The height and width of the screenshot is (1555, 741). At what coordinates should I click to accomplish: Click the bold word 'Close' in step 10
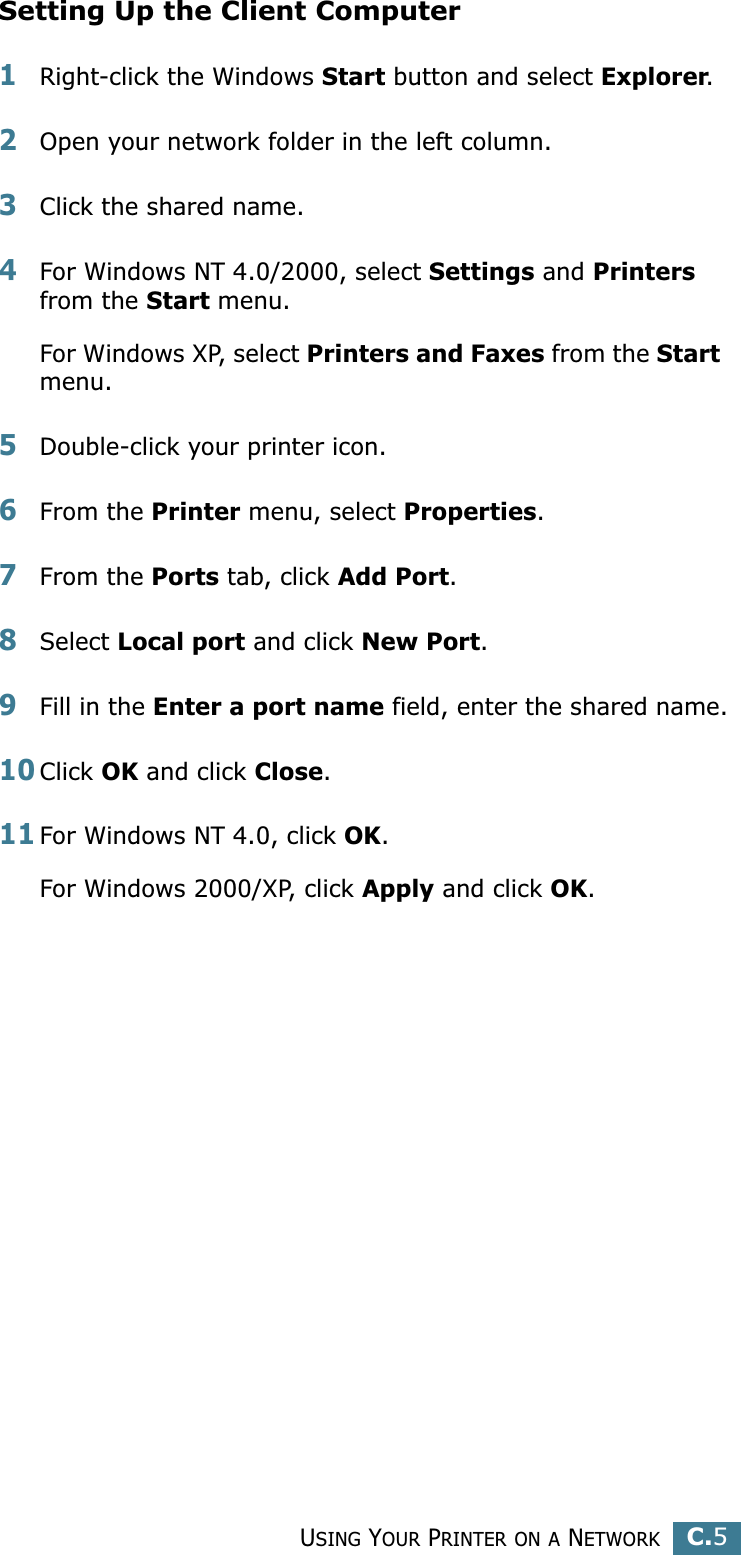289,772
